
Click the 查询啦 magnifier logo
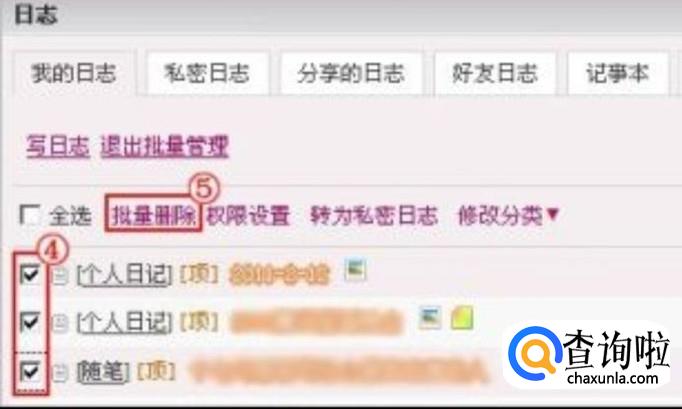click(535, 353)
